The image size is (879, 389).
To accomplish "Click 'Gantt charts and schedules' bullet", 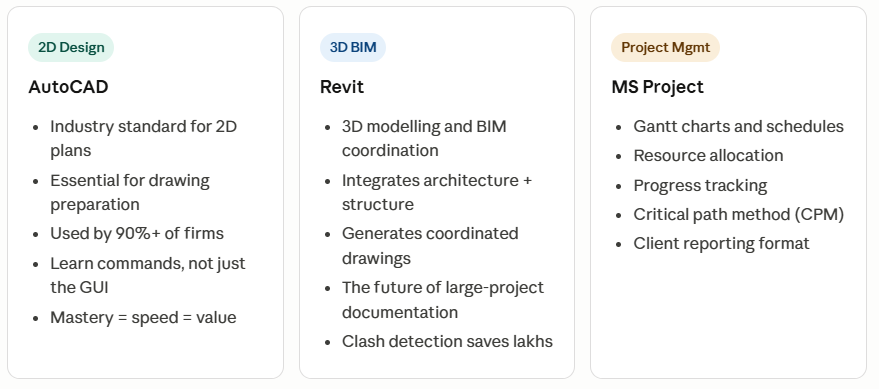I will coord(739,127).
